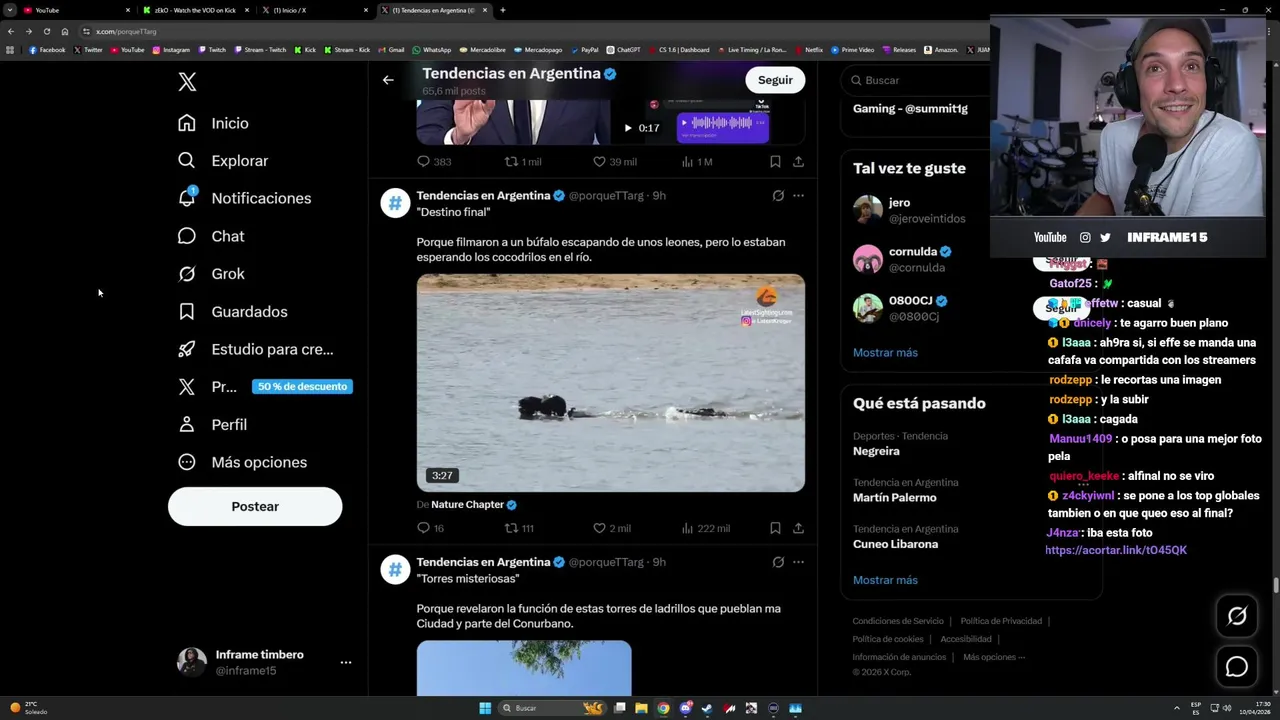Viewport: 1280px width, 720px height.
Task: Click the X logo in sidebar
Action: pyautogui.click(x=187, y=82)
